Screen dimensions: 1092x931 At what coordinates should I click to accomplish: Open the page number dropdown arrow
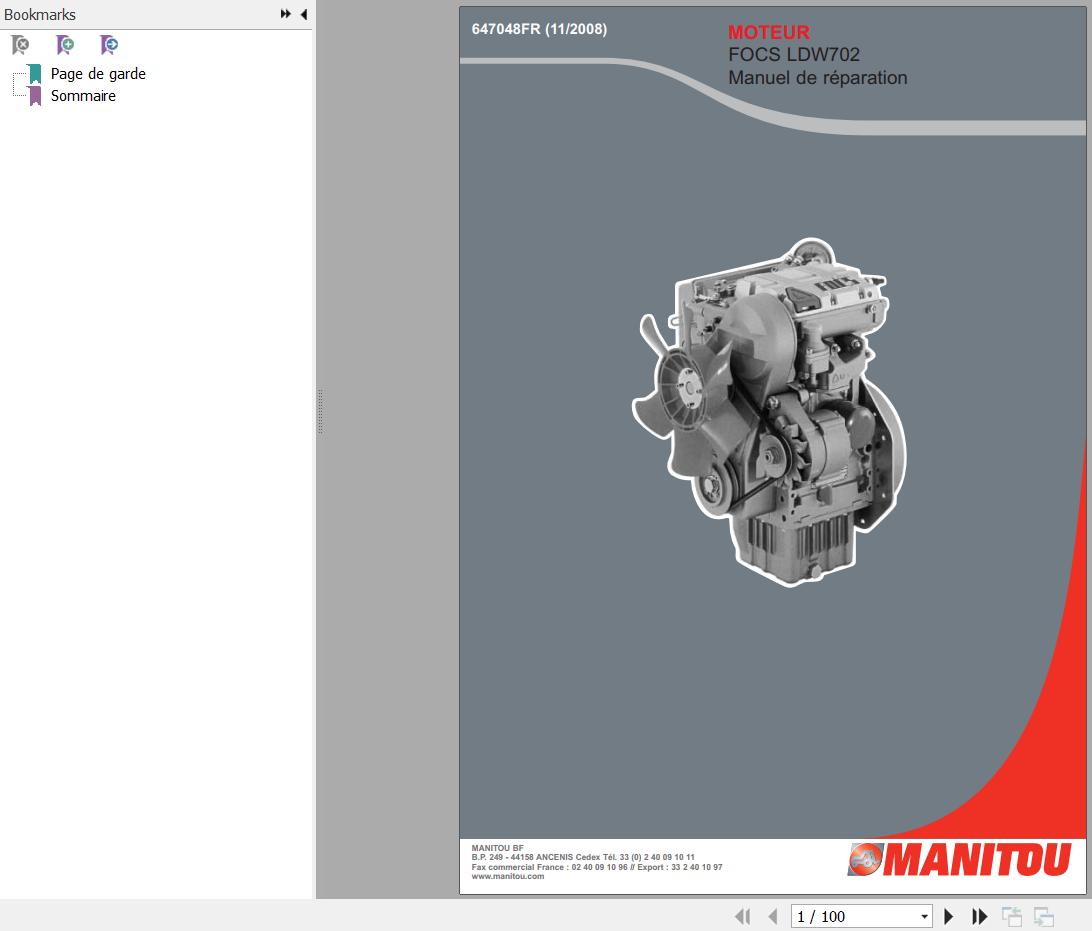924,916
